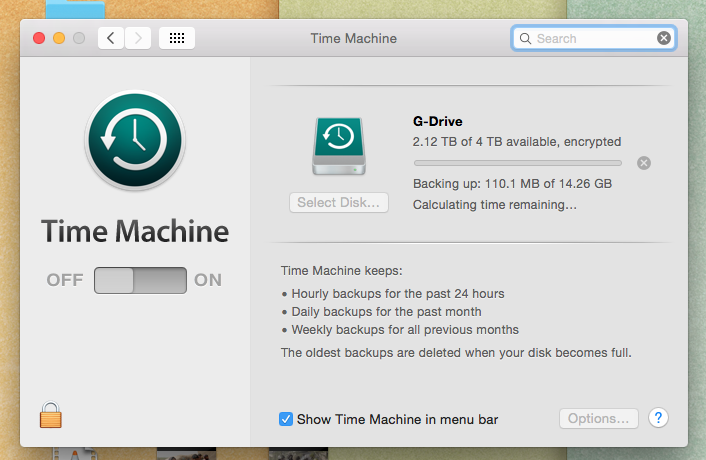Uncheck Show Time Machine in menu bar
Image resolution: width=706 pixels, height=460 pixels.
286,419
